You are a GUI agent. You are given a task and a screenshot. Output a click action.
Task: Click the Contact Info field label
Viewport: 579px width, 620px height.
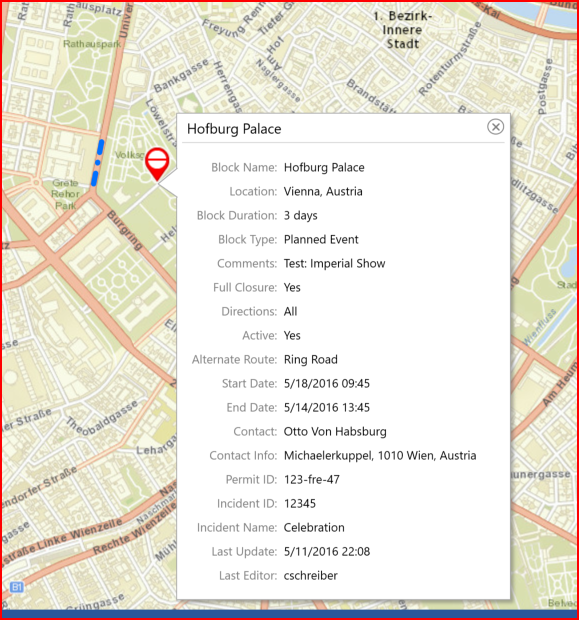click(x=243, y=456)
